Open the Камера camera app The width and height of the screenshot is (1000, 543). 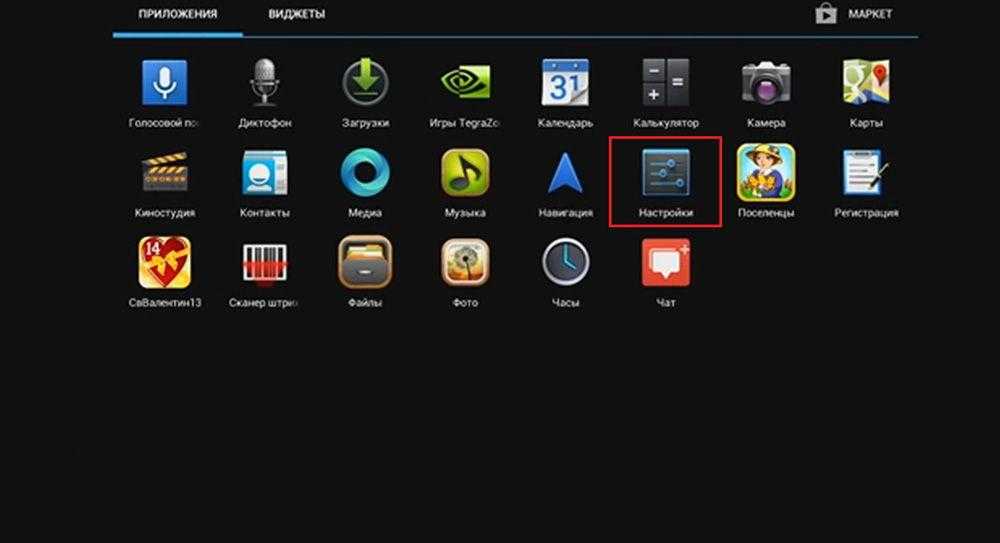click(x=765, y=82)
